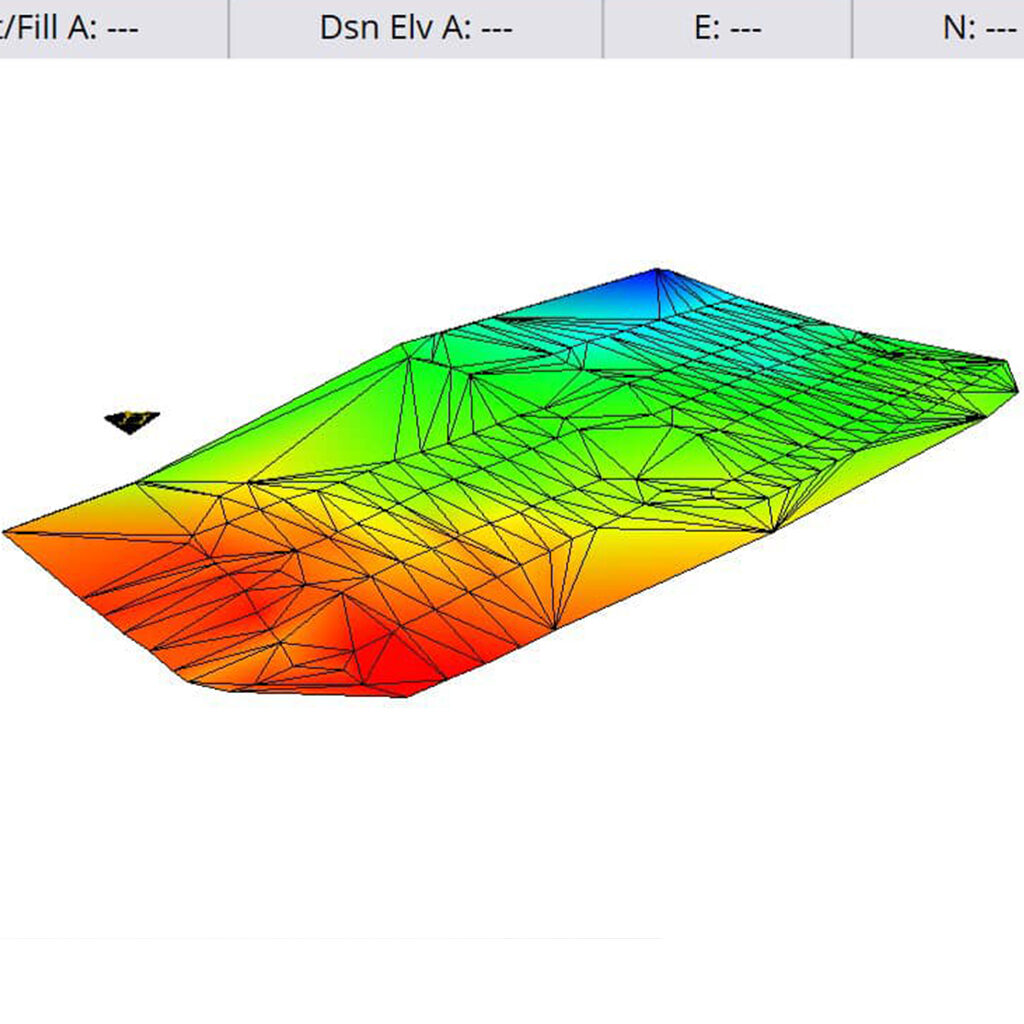Screen dimensions: 1024x1024
Task: Click the bottom-most vertex of the red region
Action: [405, 697]
